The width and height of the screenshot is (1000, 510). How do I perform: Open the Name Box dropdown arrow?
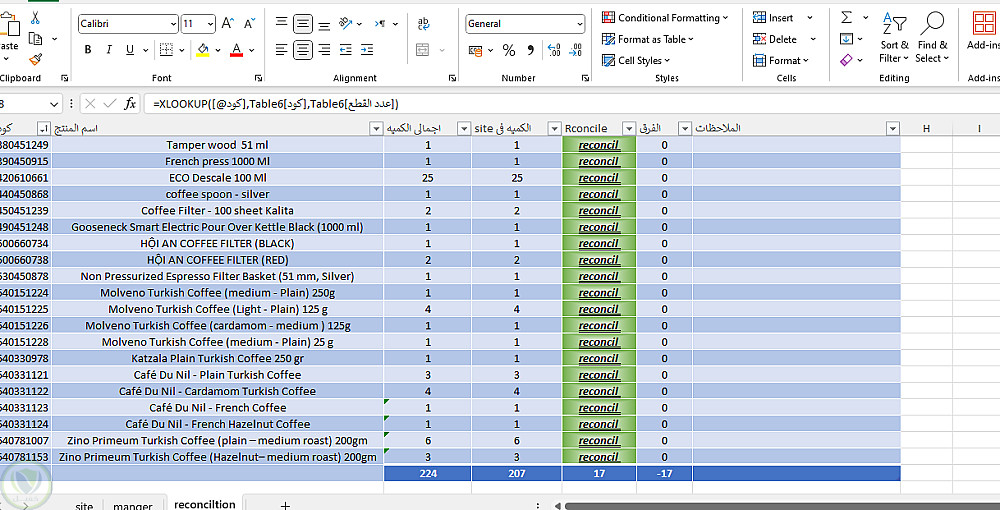click(x=54, y=103)
